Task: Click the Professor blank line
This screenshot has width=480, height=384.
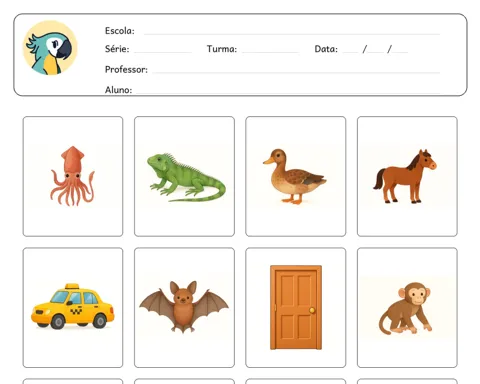Action: pos(296,72)
